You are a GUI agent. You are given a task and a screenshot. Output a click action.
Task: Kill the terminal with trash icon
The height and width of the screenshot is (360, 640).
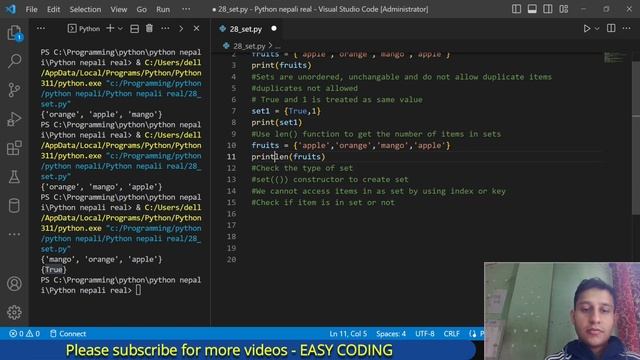(149, 29)
